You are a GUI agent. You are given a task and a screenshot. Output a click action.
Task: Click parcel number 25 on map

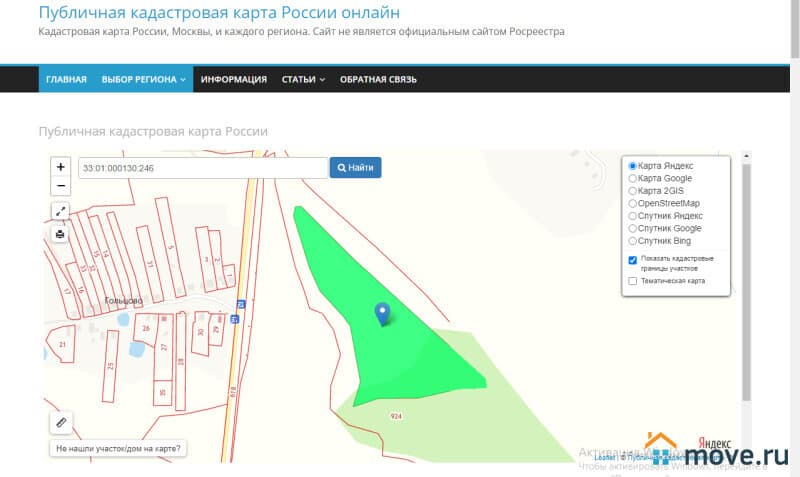coord(111,366)
